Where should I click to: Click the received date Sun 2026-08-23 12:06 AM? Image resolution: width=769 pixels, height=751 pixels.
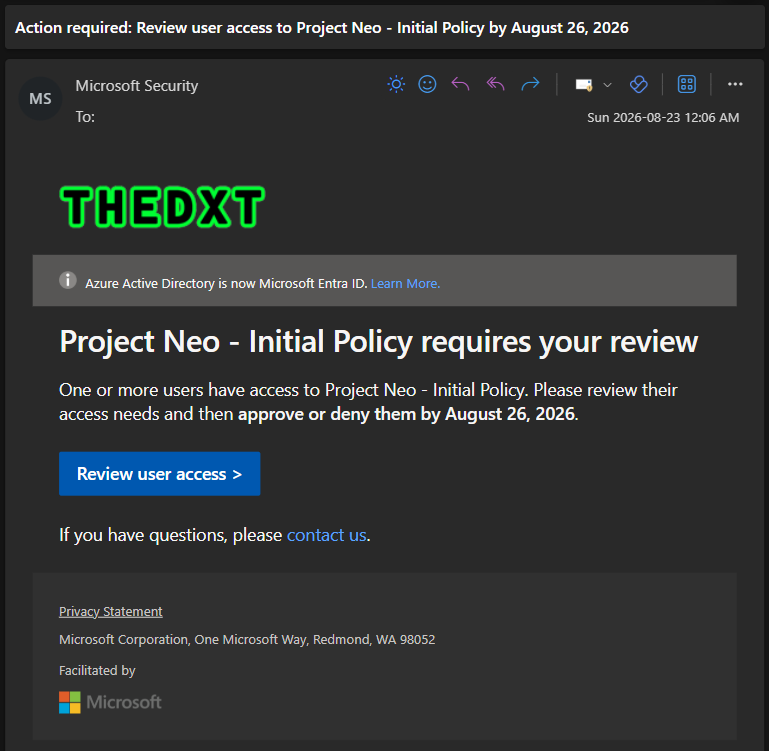[x=663, y=118]
